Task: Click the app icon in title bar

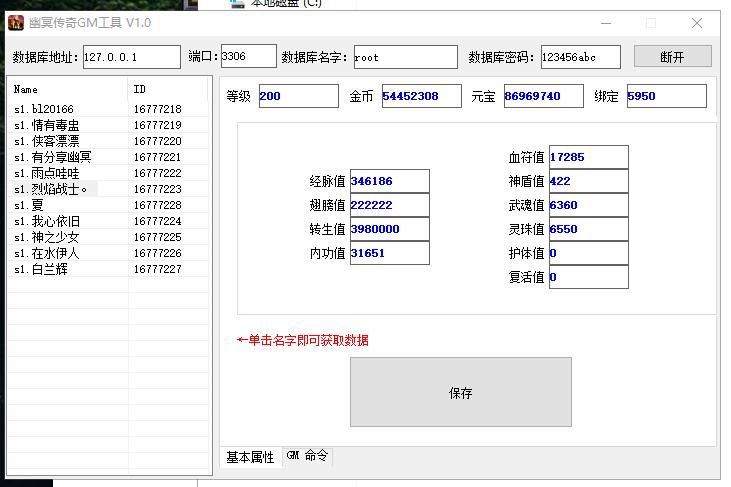Action: [16, 23]
